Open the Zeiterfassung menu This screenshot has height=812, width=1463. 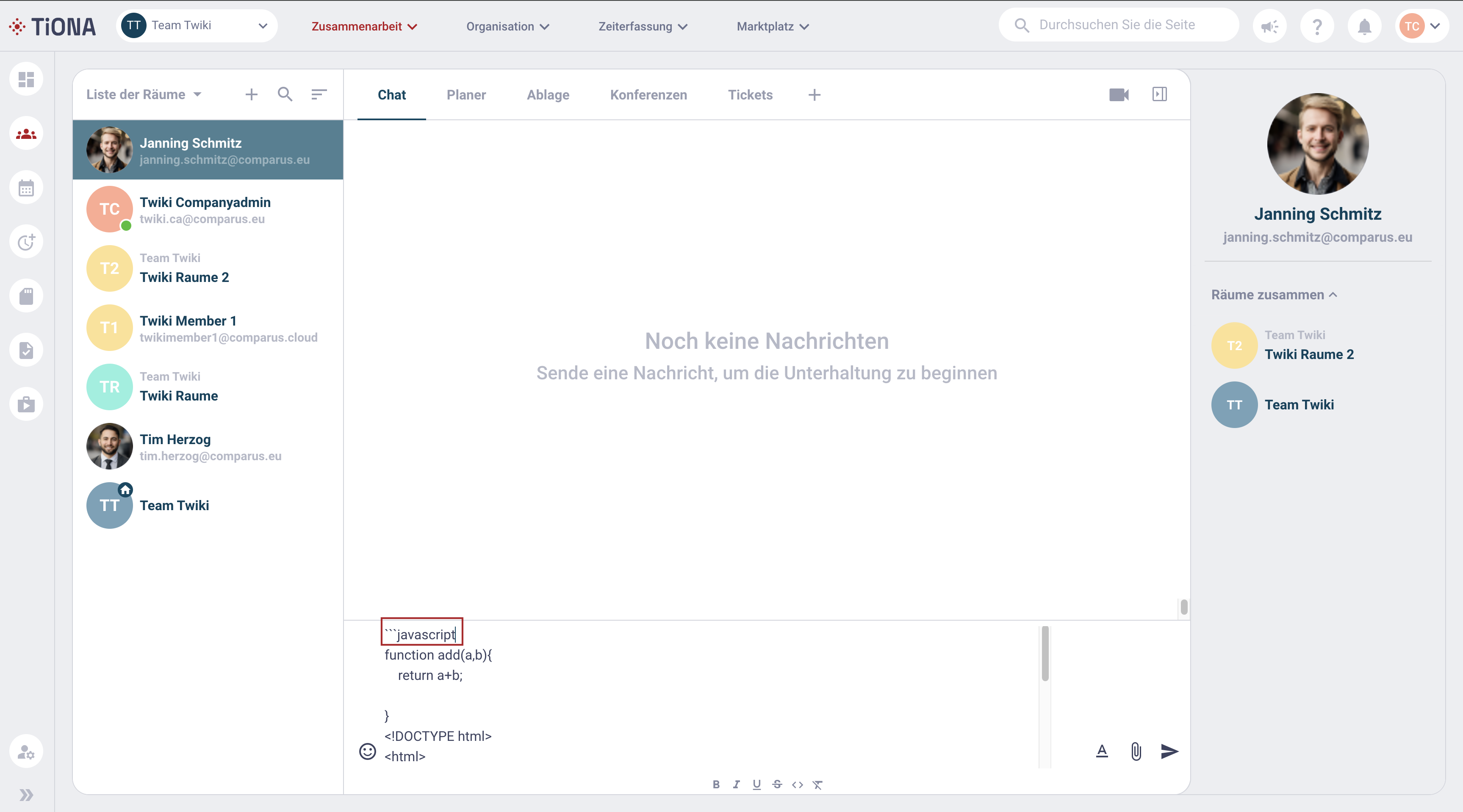[x=642, y=27]
